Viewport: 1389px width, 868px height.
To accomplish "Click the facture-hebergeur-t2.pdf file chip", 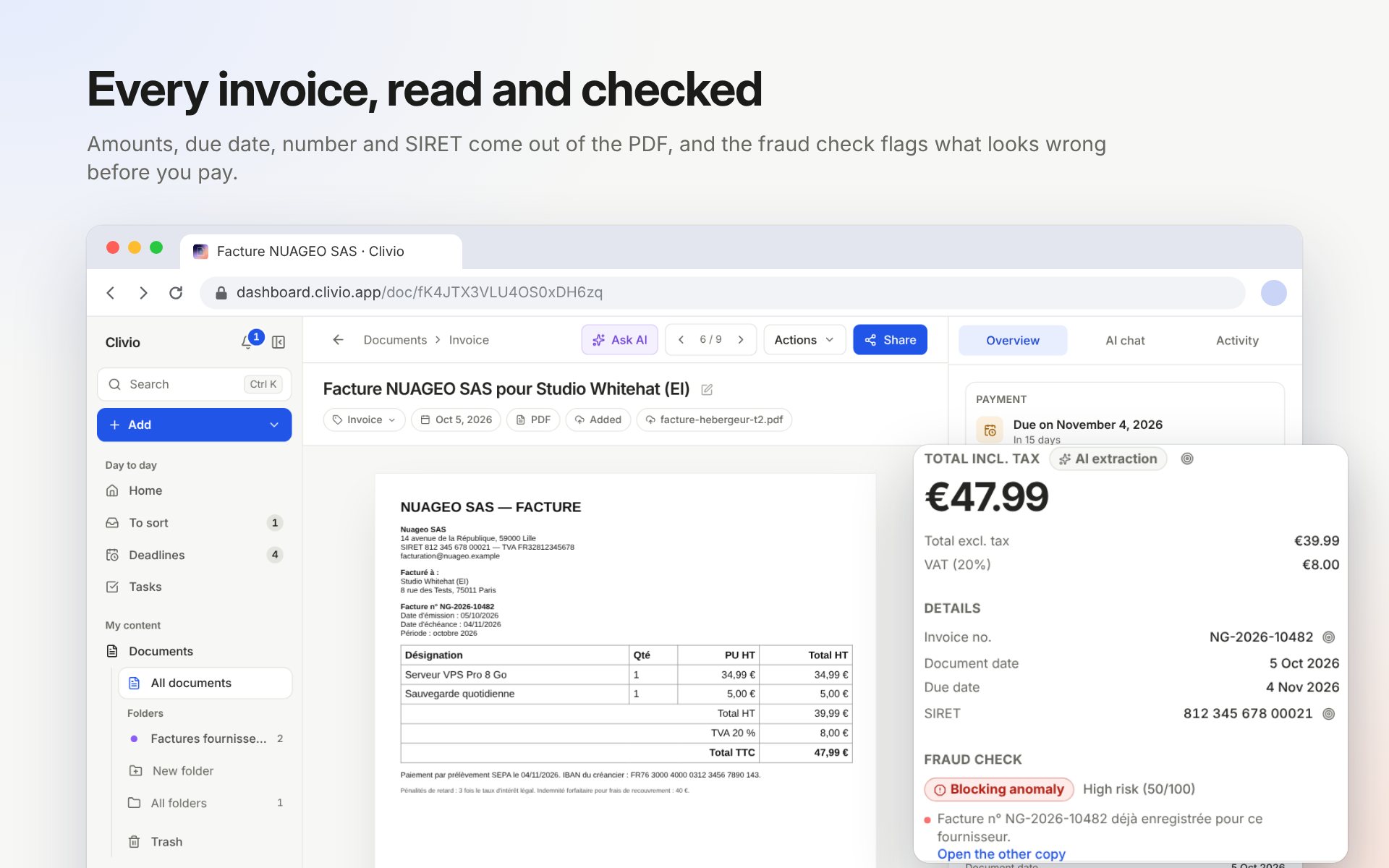I will coord(714,420).
